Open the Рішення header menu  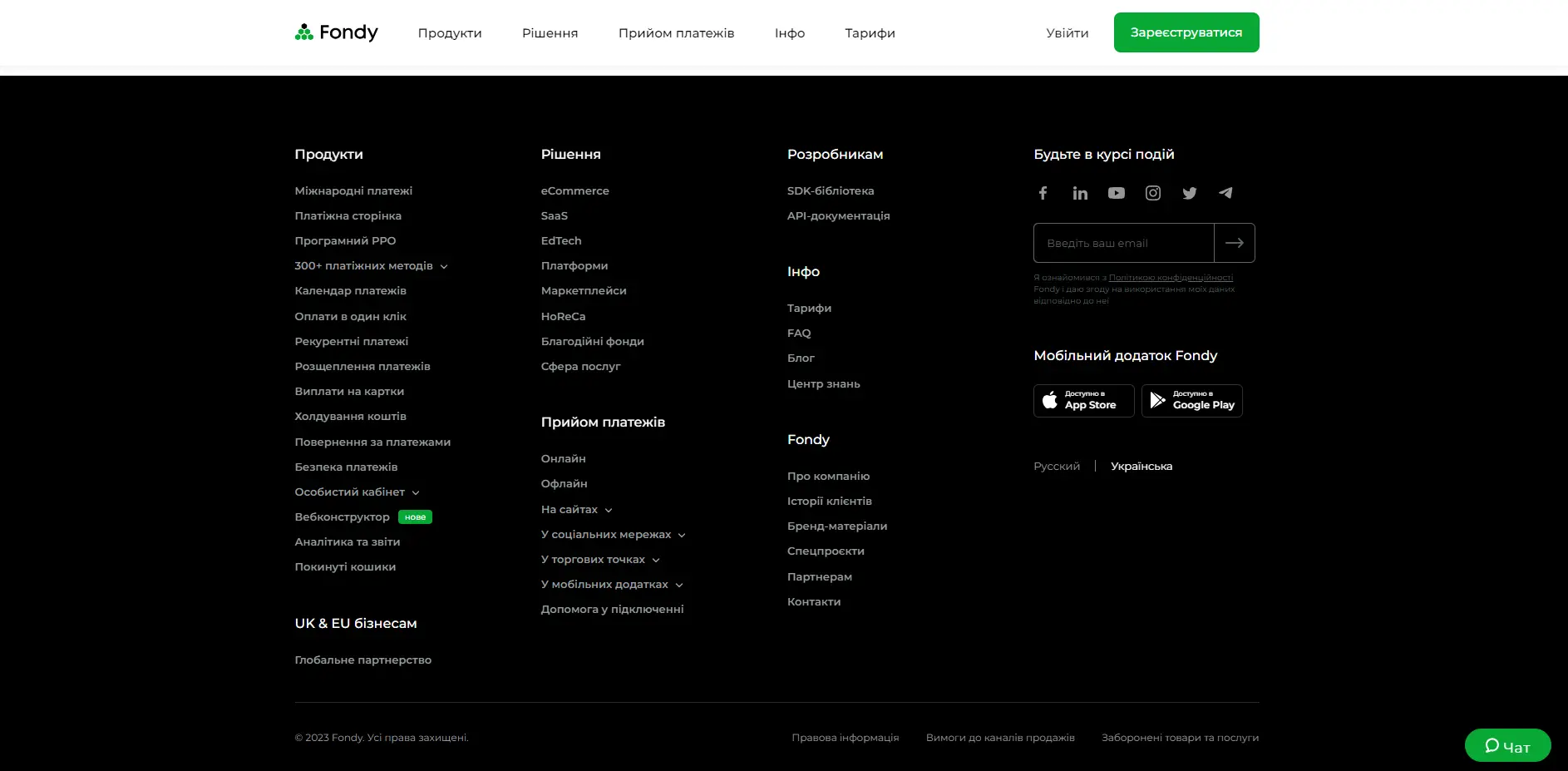coord(550,33)
